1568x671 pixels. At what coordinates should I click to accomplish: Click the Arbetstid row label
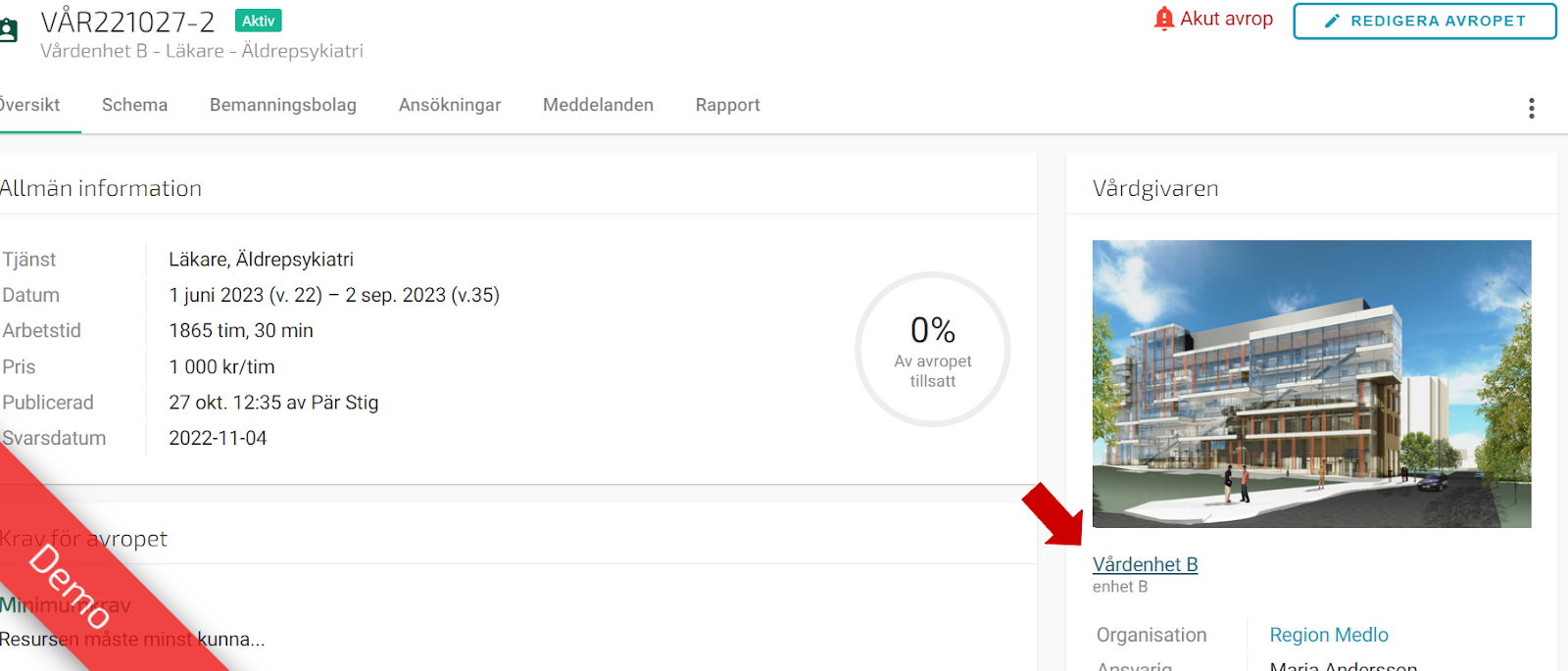click(42, 331)
